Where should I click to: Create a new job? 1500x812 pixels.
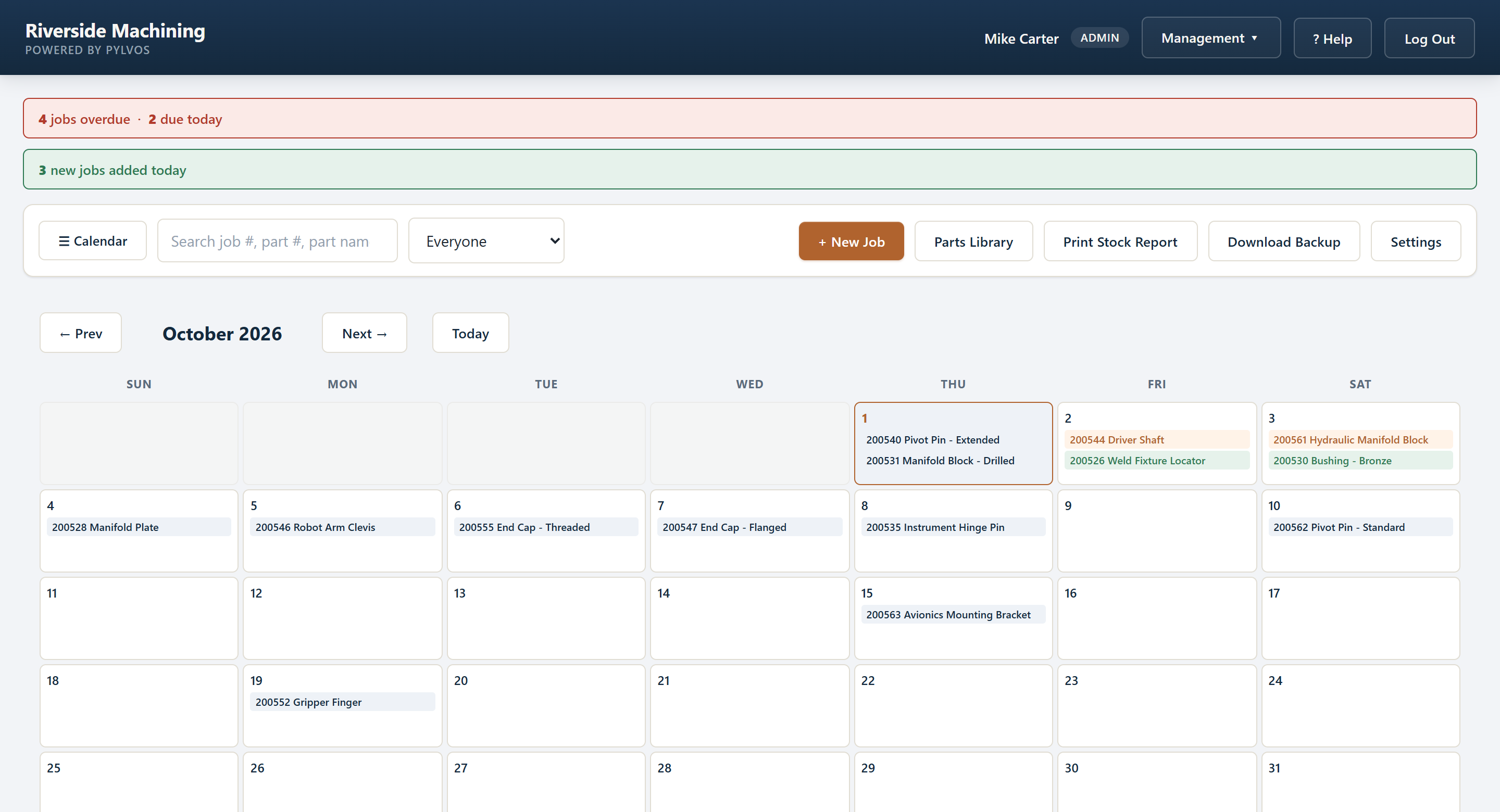pyautogui.click(x=851, y=241)
